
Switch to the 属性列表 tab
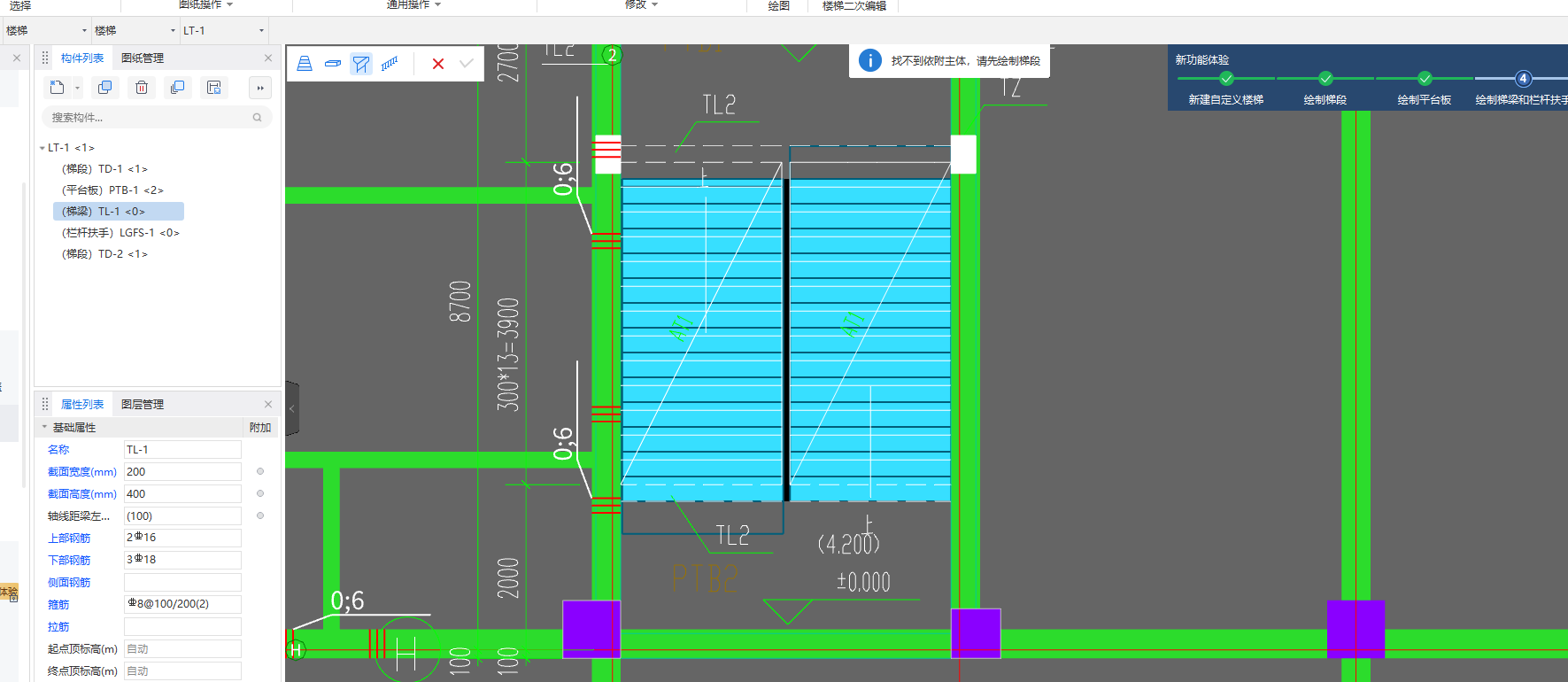(x=82, y=404)
